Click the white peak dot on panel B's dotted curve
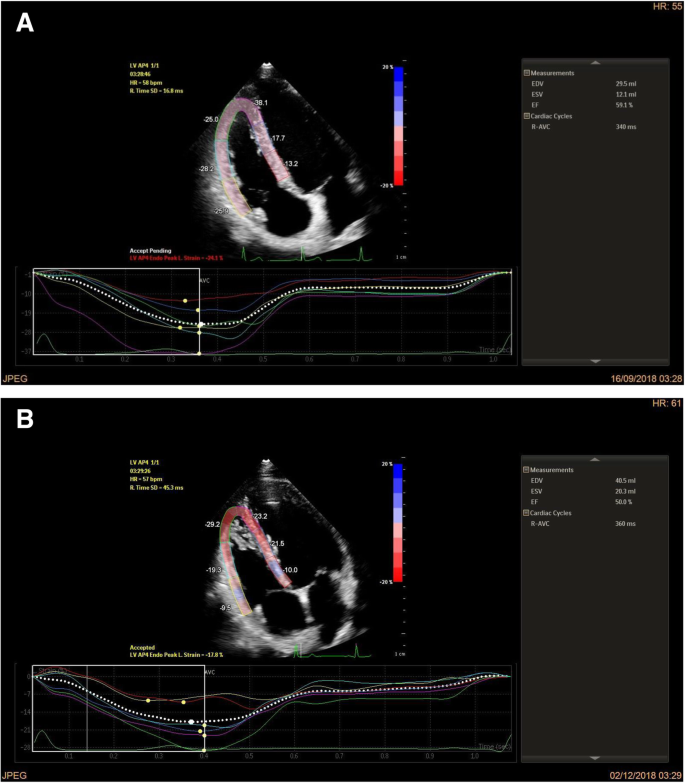685x783 pixels. pos(191,722)
